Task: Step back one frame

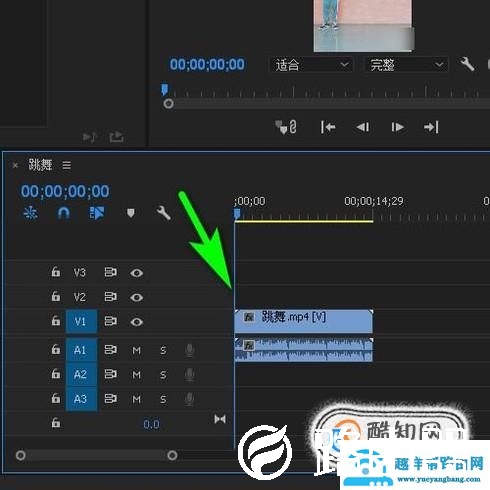Action: pyautogui.click(x=362, y=127)
